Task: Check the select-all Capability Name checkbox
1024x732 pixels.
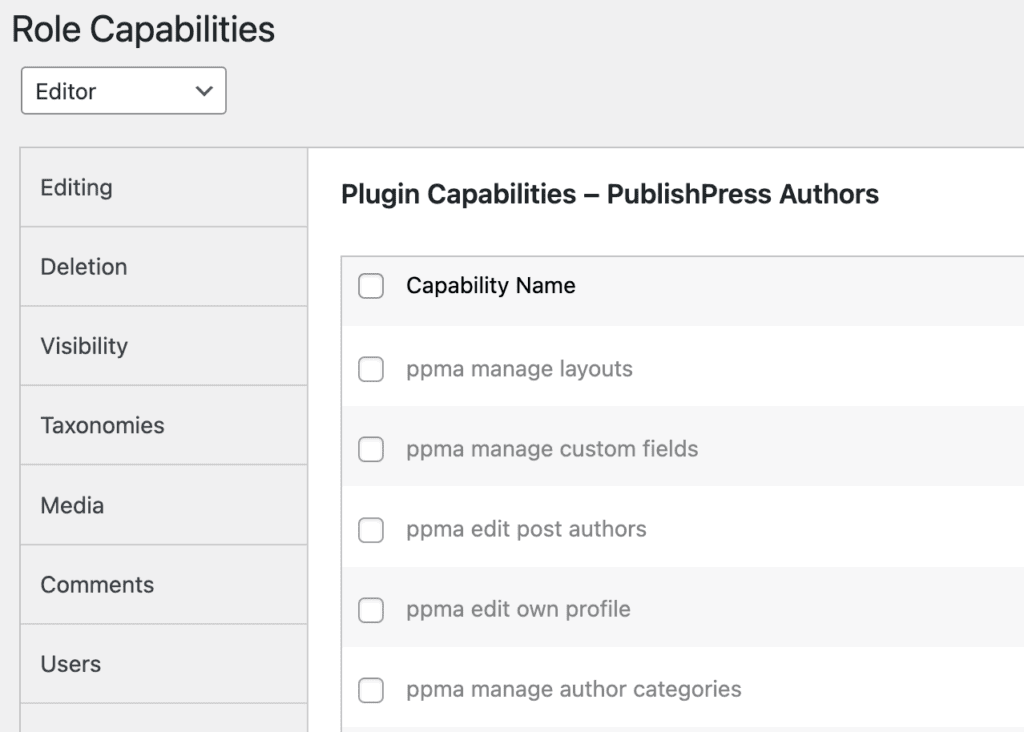Action: click(x=371, y=286)
